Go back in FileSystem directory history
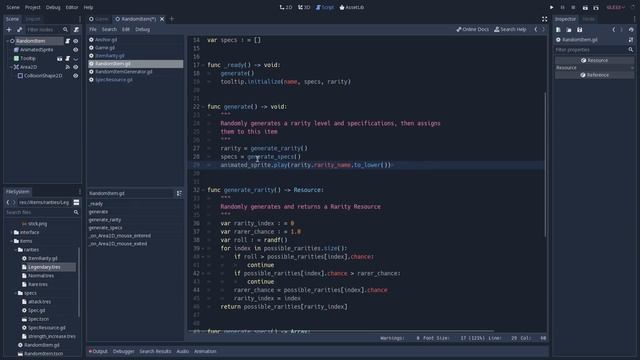Screen dimensions: 640x360 tap(8, 202)
